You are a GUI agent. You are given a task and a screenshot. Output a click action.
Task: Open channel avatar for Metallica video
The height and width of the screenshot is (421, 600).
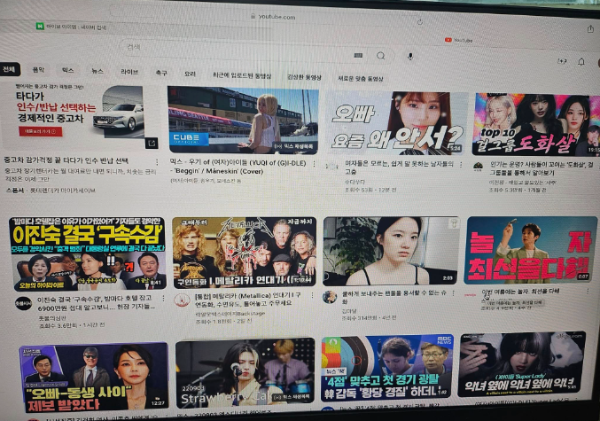tap(182, 300)
